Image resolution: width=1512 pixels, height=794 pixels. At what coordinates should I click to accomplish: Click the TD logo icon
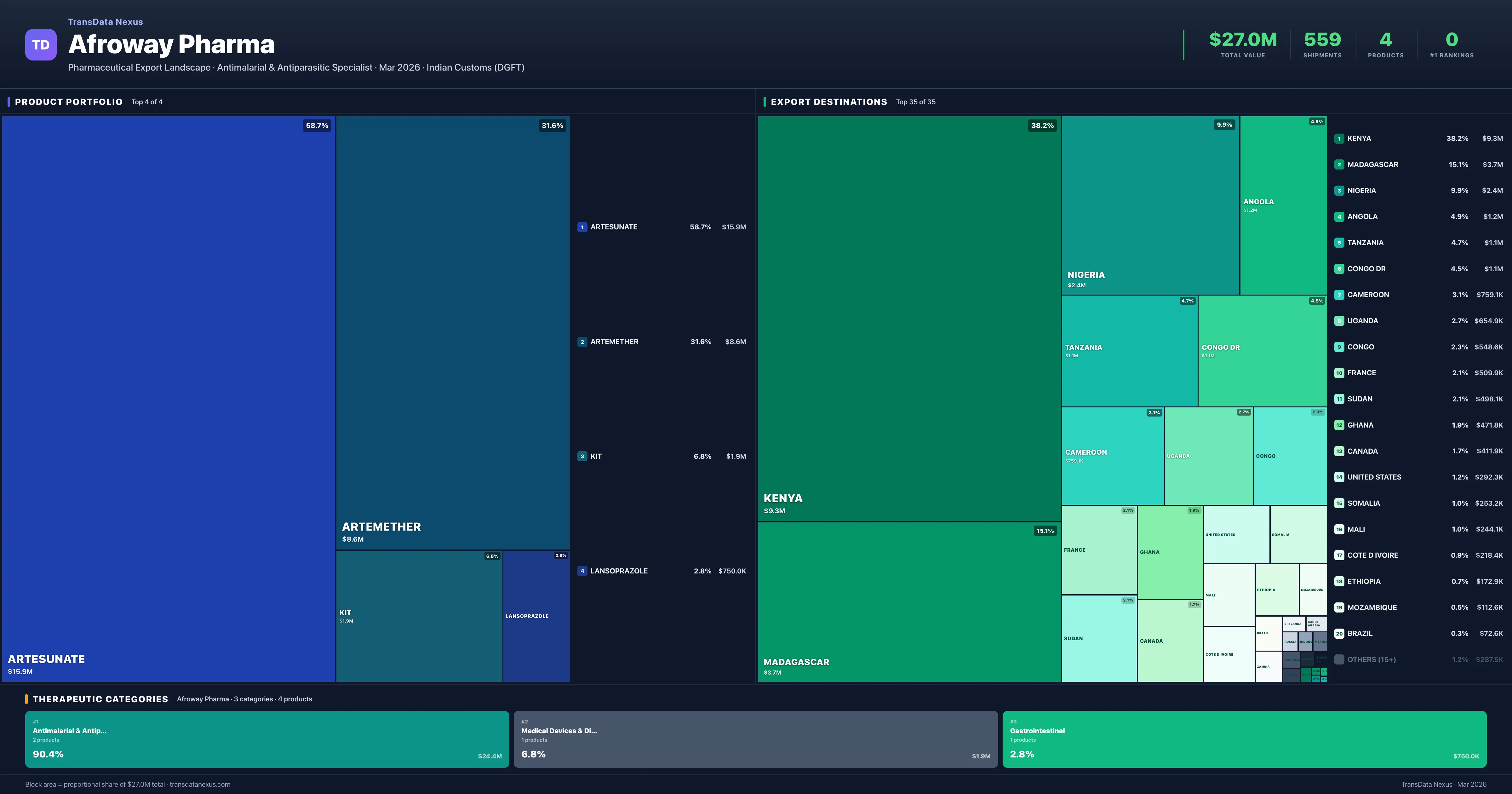tap(40, 45)
